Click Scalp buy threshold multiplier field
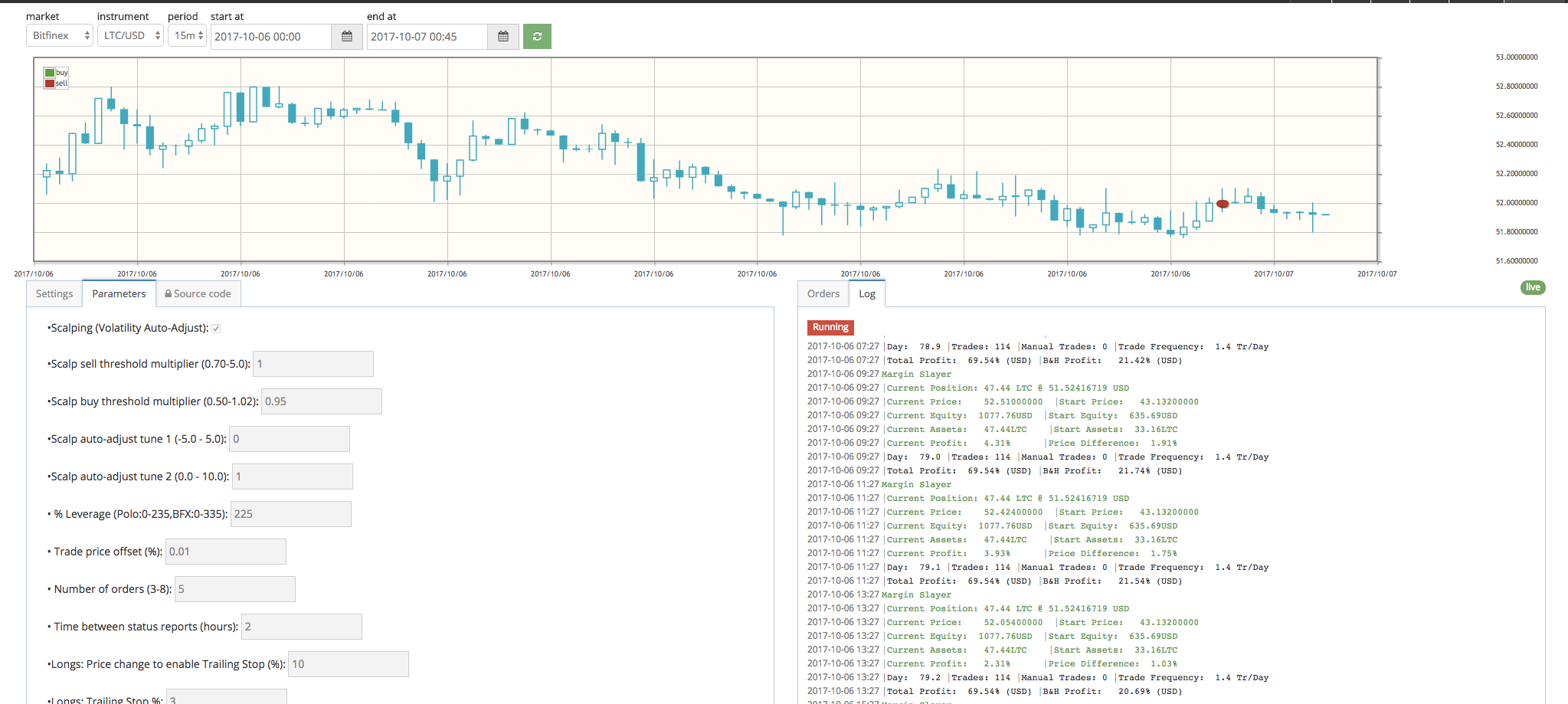1568x704 pixels. pos(322,401)
